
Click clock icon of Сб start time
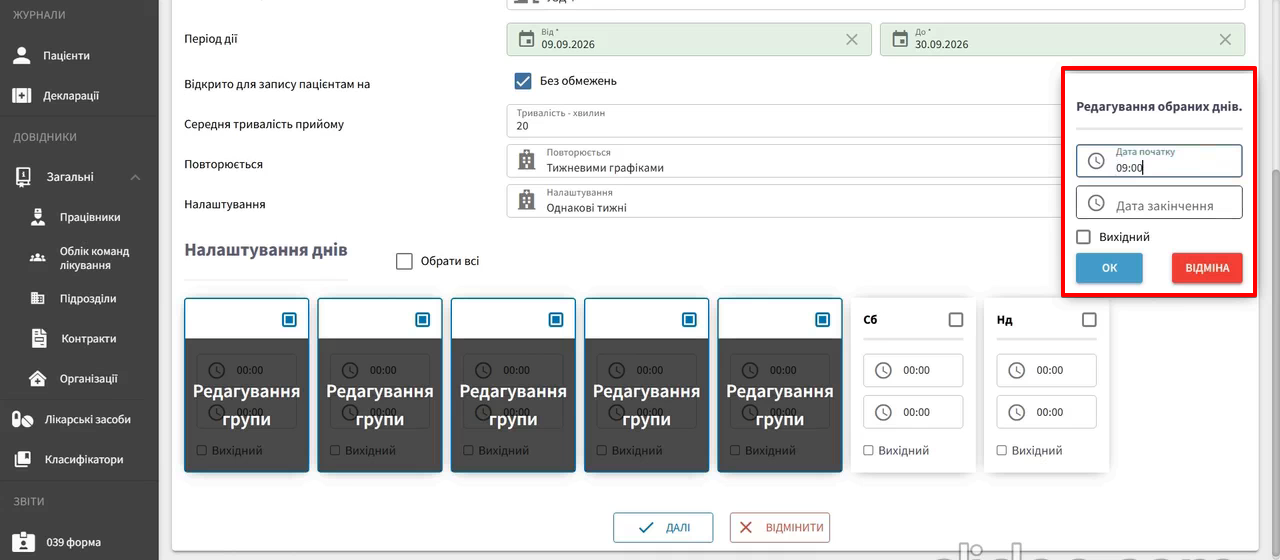coord(883,370)
